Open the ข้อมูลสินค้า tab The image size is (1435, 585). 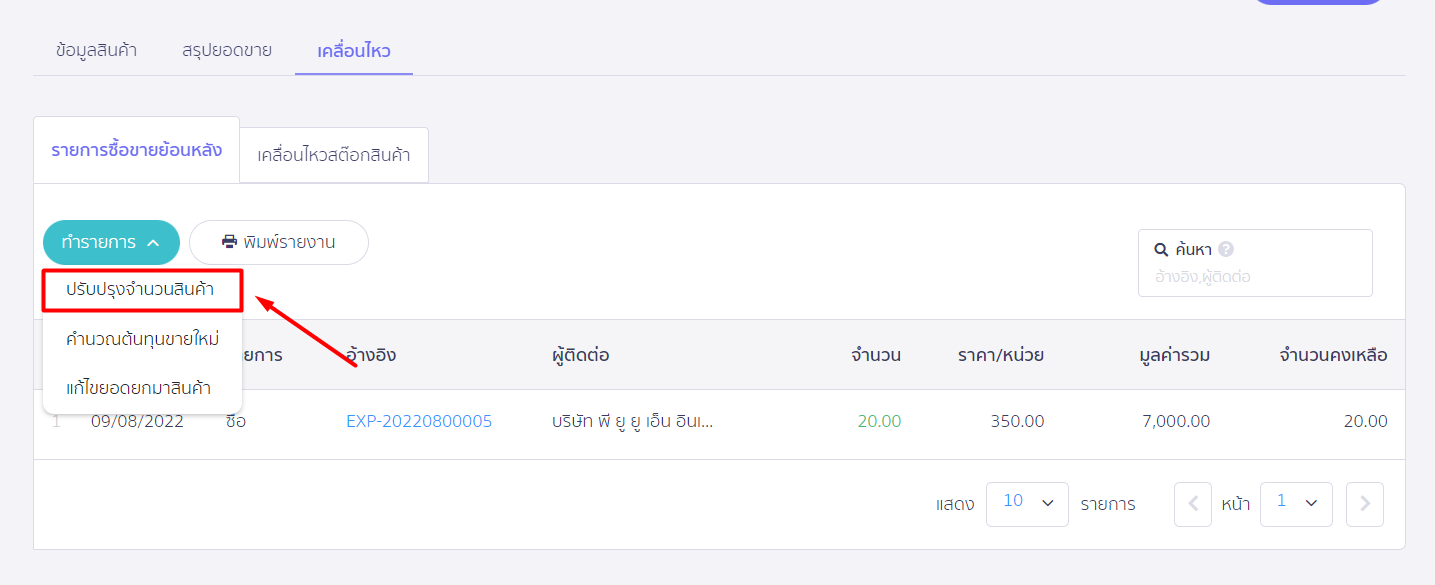[95, 48]
